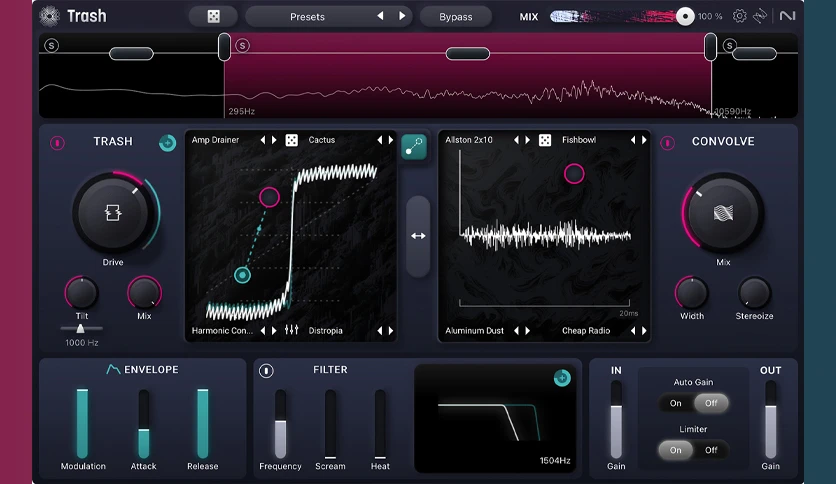Select previous impulse before Fishbowl
The height and width of the screenshot is (484, 836).
(633, 140)
